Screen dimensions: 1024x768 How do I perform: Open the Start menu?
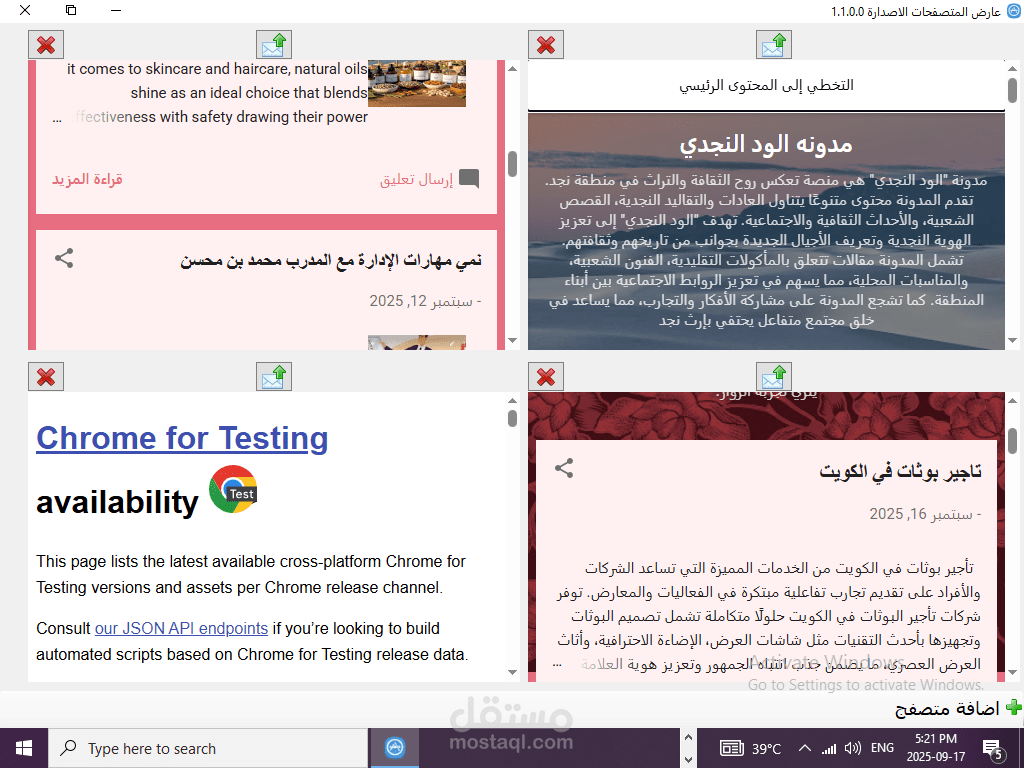(x=21, y=747)
